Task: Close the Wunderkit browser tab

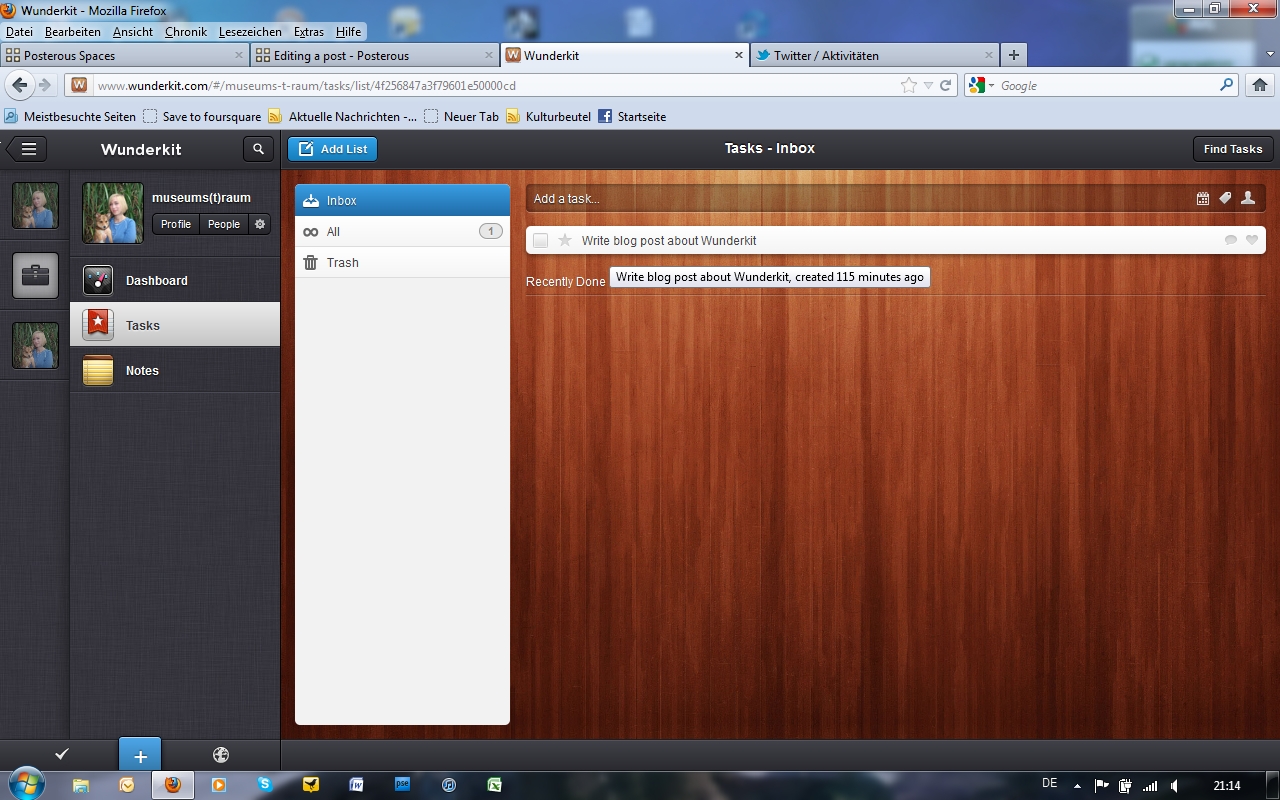Action: pos(739,56)
